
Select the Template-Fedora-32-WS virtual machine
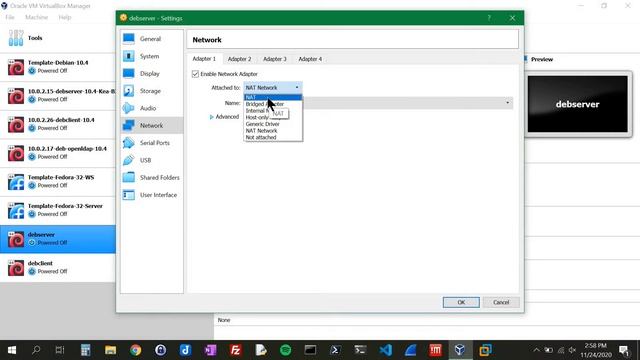coord(58,182)
